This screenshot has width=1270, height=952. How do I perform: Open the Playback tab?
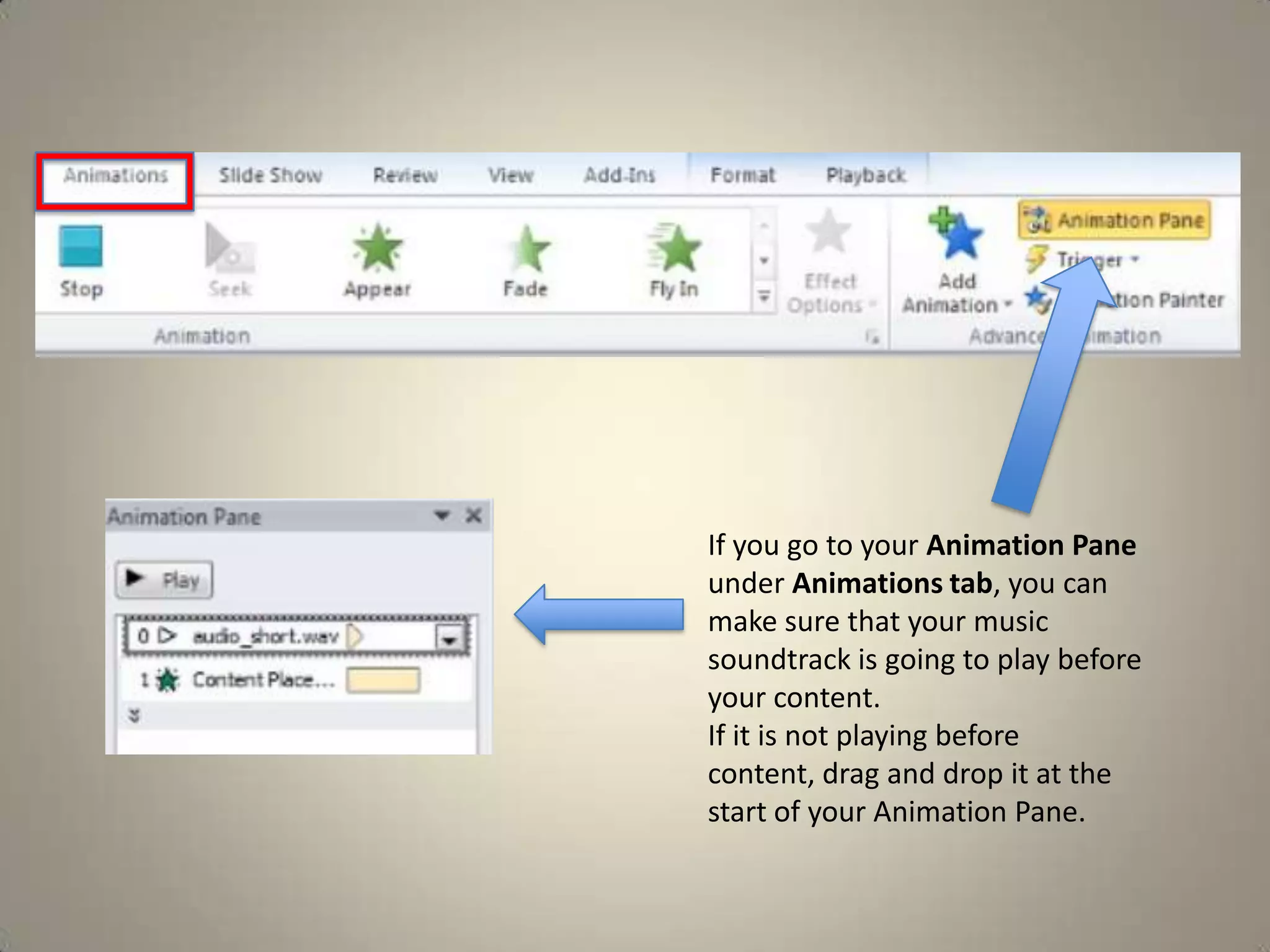(x=866, y=175)
